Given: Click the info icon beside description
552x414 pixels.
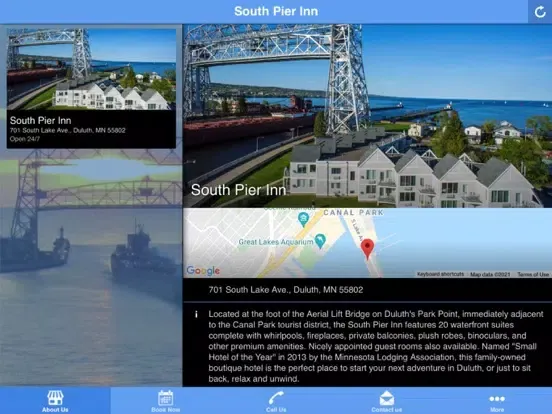Looking at the screenshot, I should pos(196,314).
